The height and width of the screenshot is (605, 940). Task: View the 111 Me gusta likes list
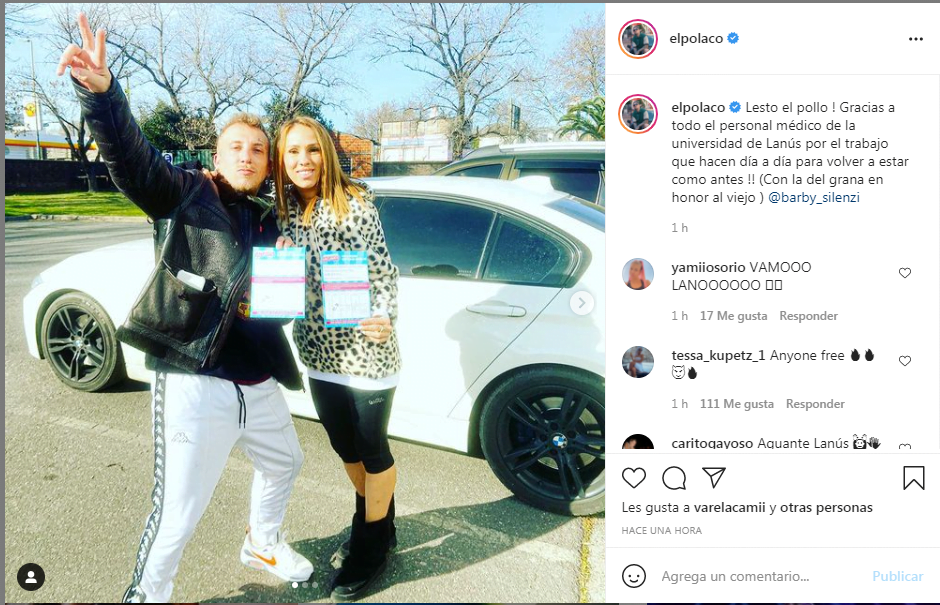point(737,404)
